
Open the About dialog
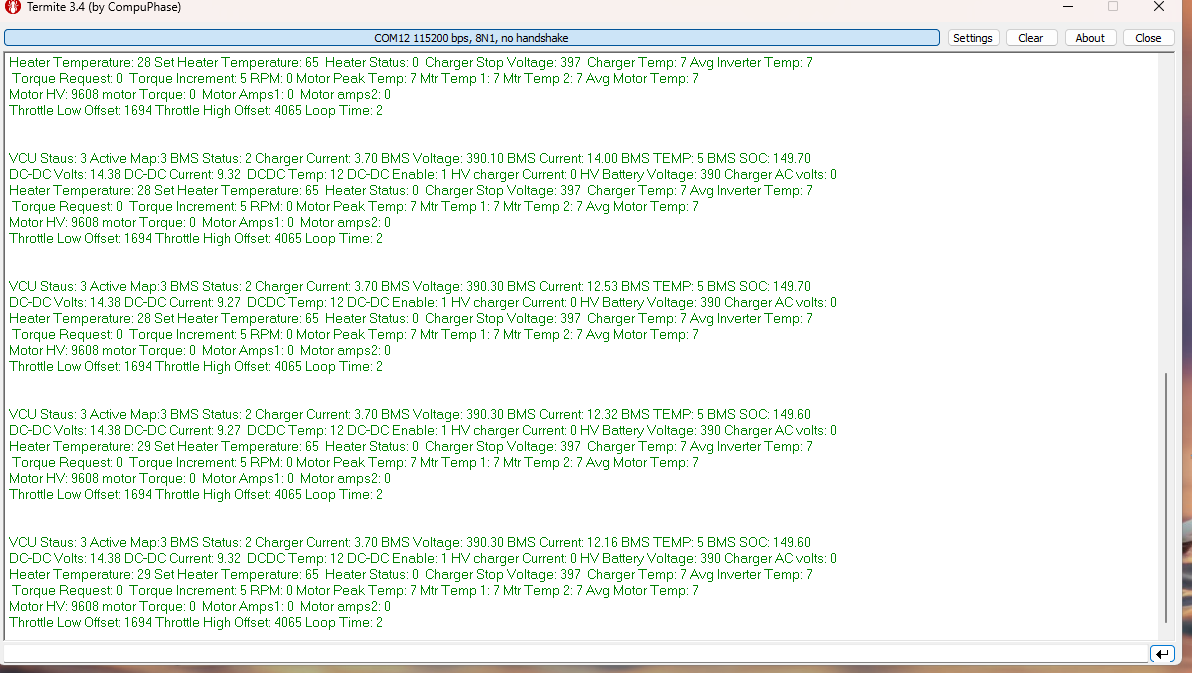tap(1090, 38)
